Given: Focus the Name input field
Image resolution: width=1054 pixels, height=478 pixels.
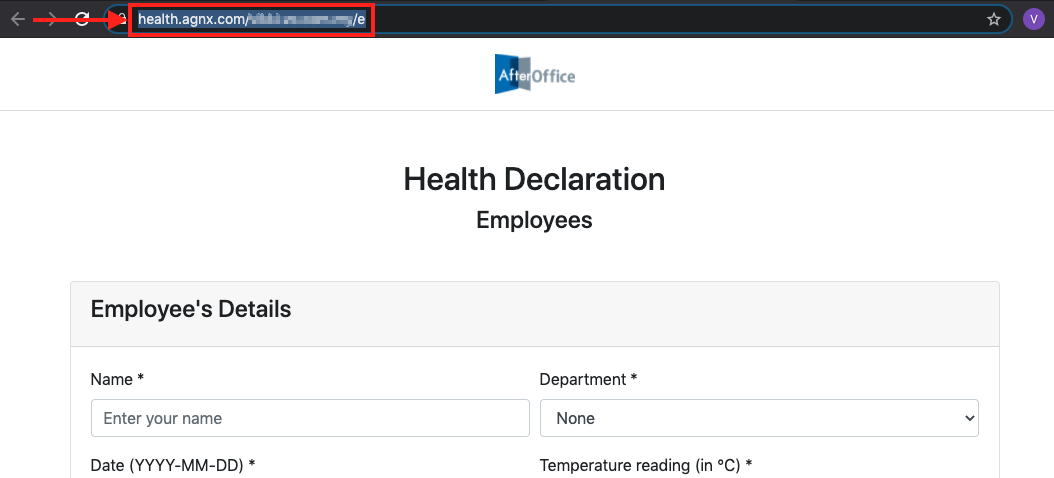Looking at the screenshot, I should coord(310,418).
